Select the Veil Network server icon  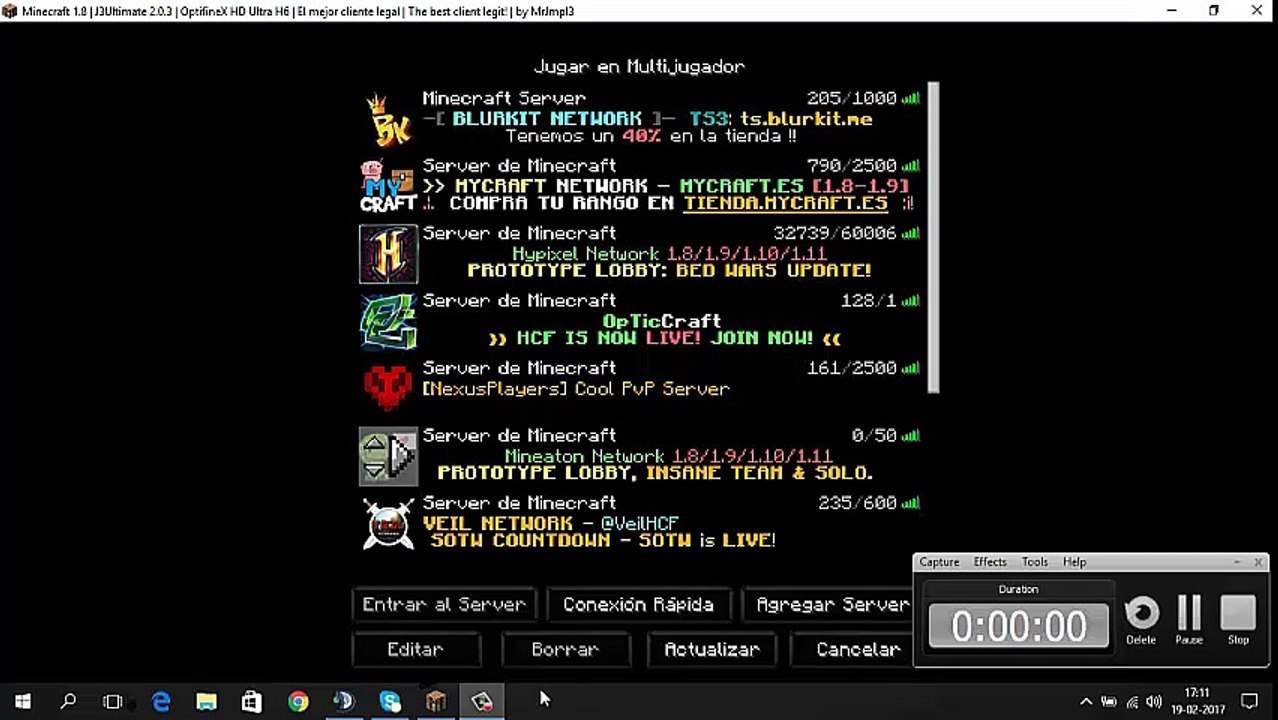tap(389, 523)
